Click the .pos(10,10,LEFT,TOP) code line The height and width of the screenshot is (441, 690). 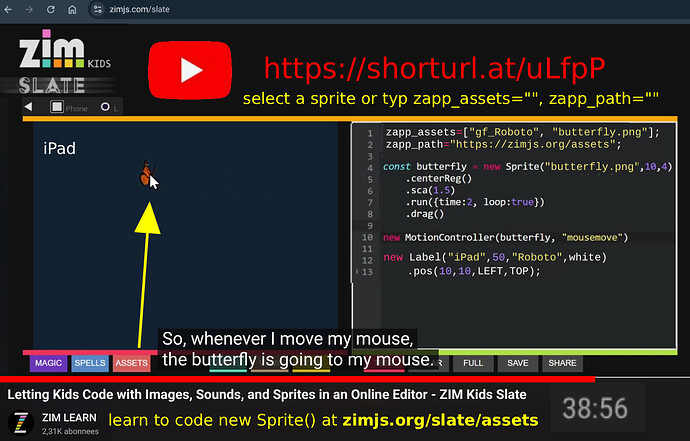(474, 271)
